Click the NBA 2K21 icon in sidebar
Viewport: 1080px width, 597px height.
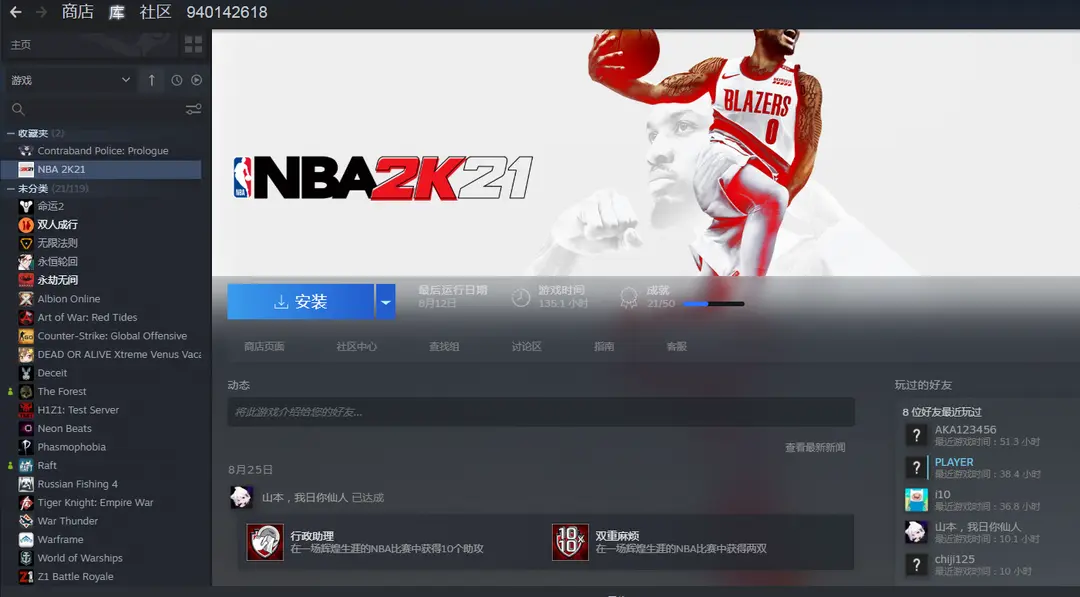[x=25, y=169]
